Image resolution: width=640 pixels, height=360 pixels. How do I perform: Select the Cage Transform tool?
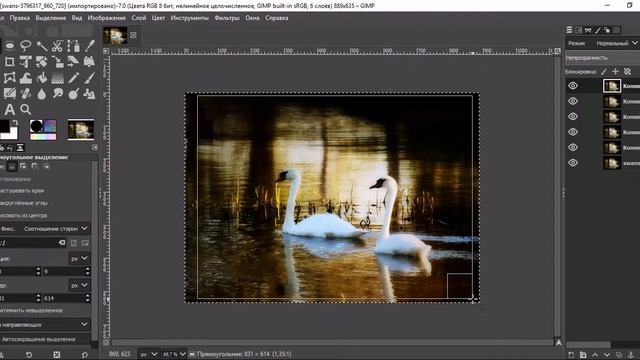[x=9, y=78]
